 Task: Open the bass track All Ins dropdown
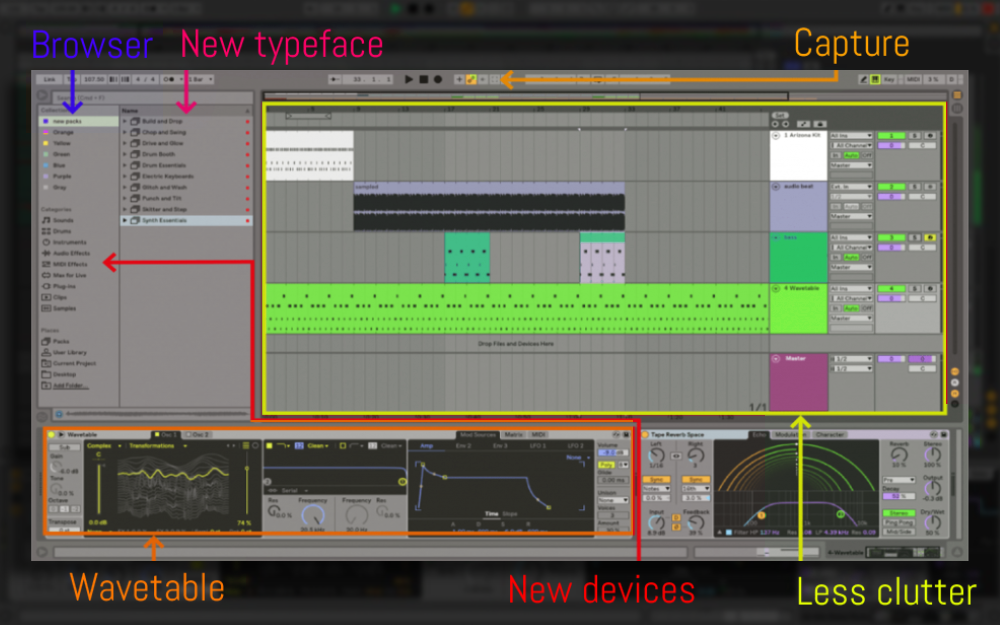(x=851, y=238)
